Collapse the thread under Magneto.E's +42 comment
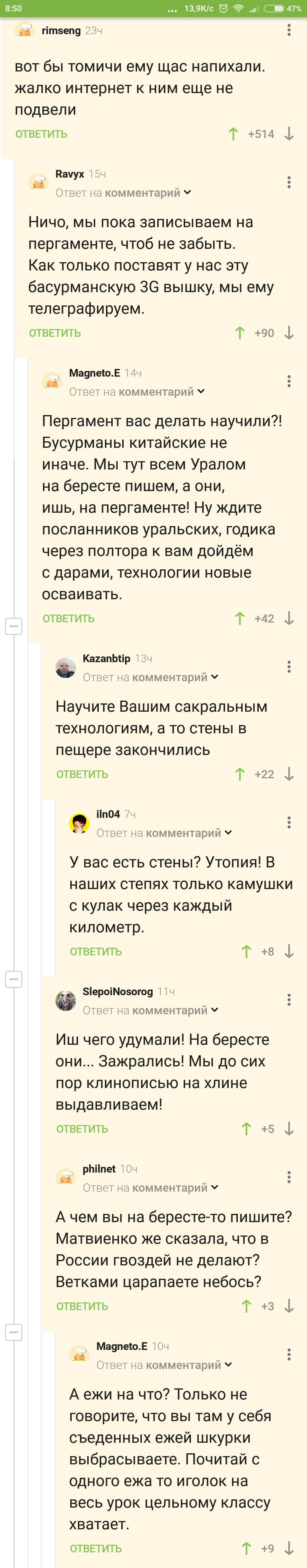Viewport: 307px width, 1568px height. click(x=13, y=626)
